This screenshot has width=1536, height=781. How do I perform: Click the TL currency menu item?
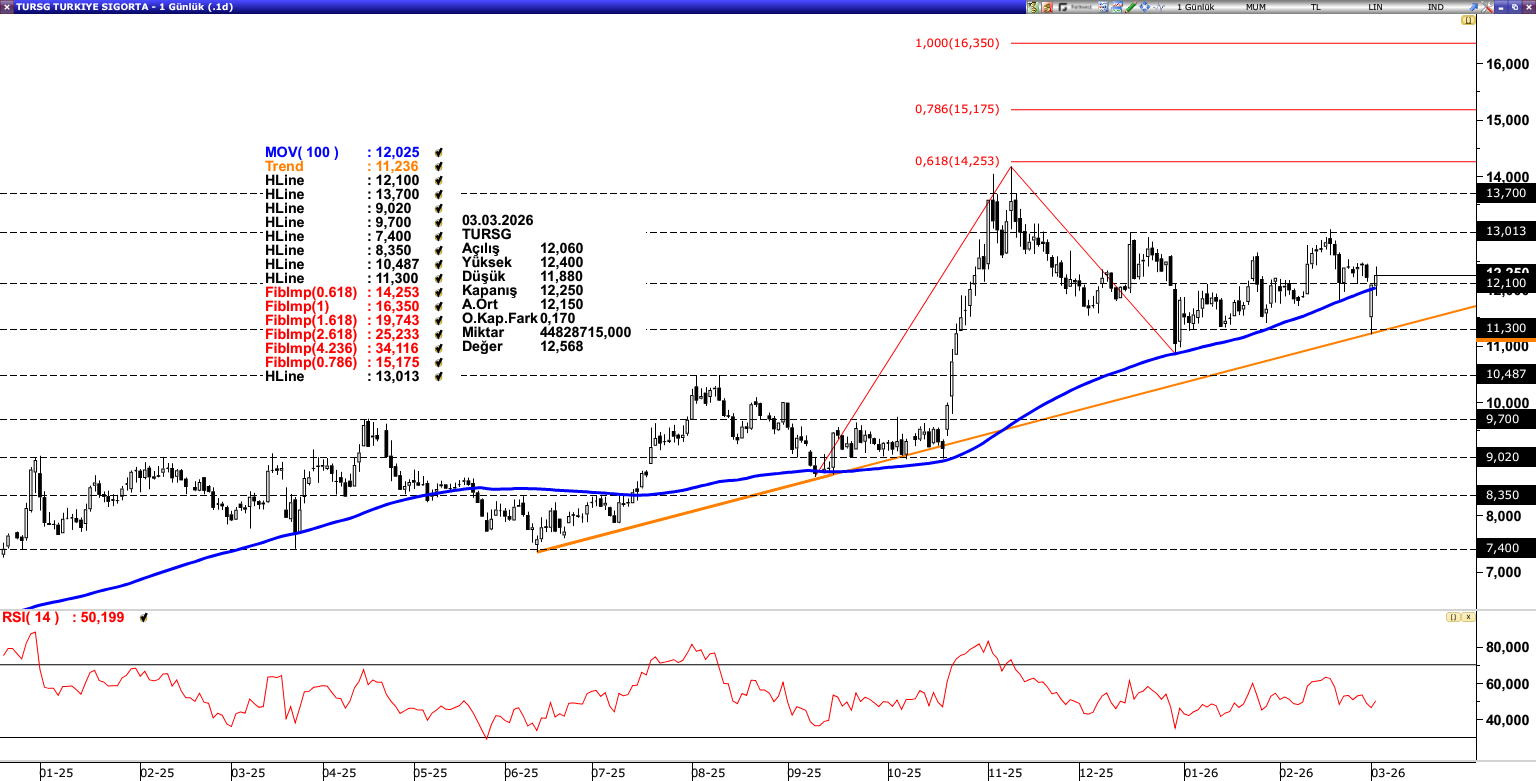(1316, 7)
